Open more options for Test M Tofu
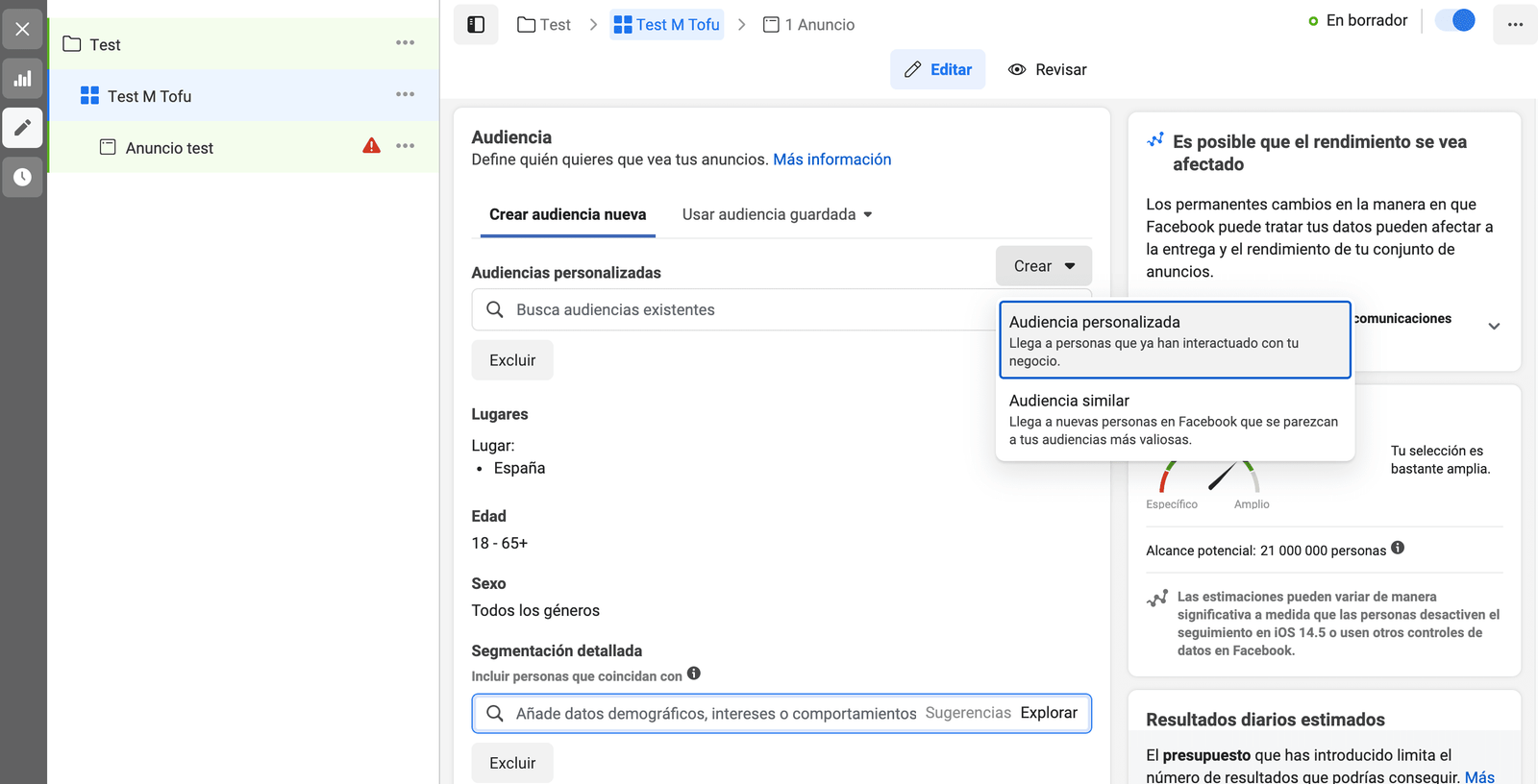Screen dimensions: 1538x784 coord(405,94)
